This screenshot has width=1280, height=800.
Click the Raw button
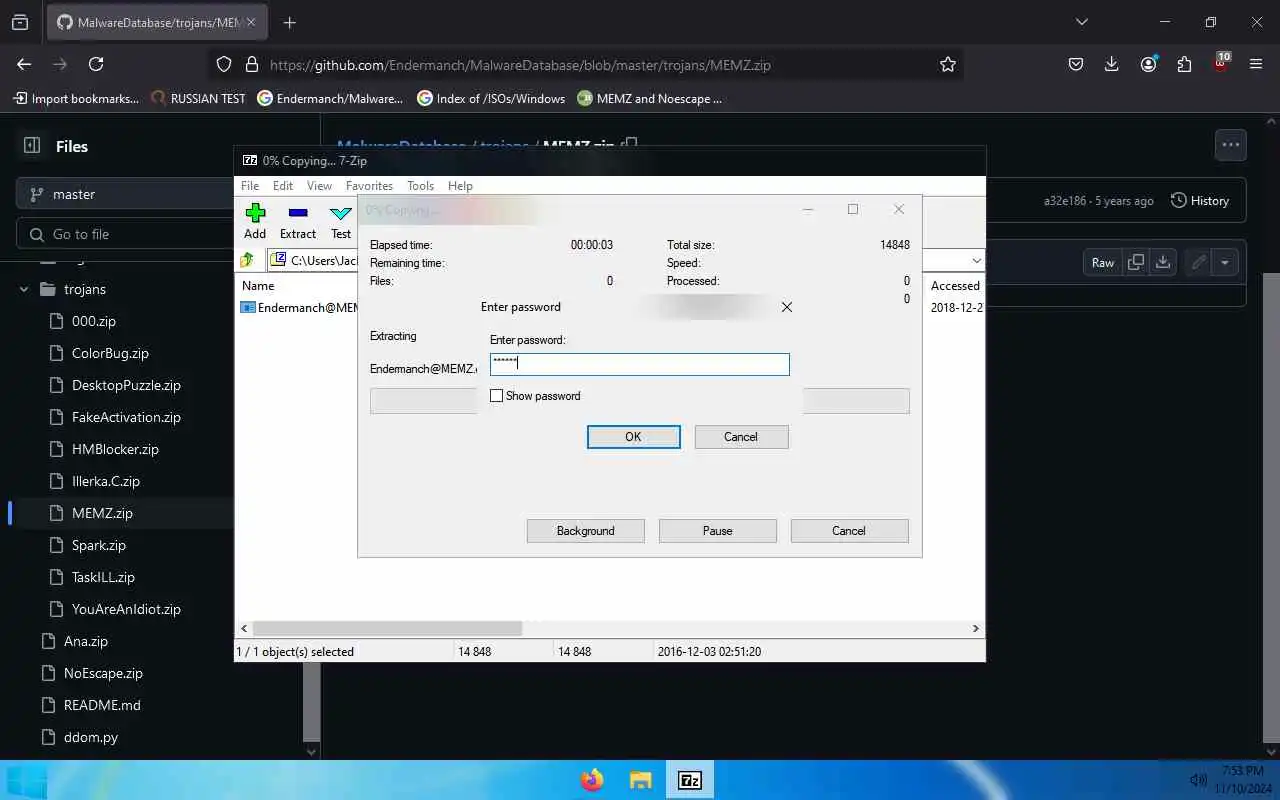(x=1103, y=262)
